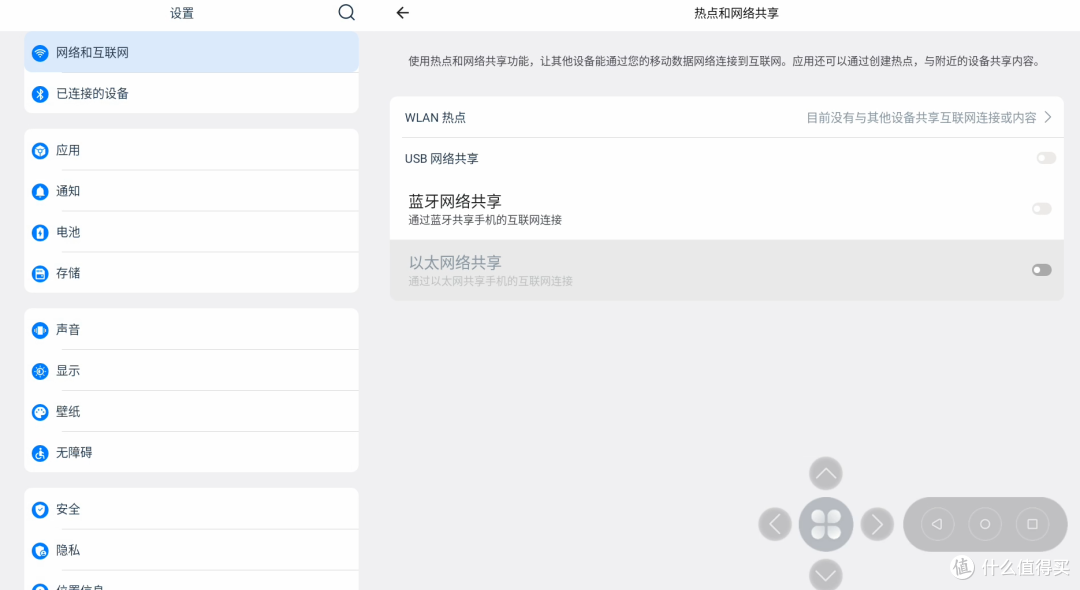The height and width of the screenshot is (590, 1080).
Task: Open 电池 settings category
Action: (x=191, y=232)
